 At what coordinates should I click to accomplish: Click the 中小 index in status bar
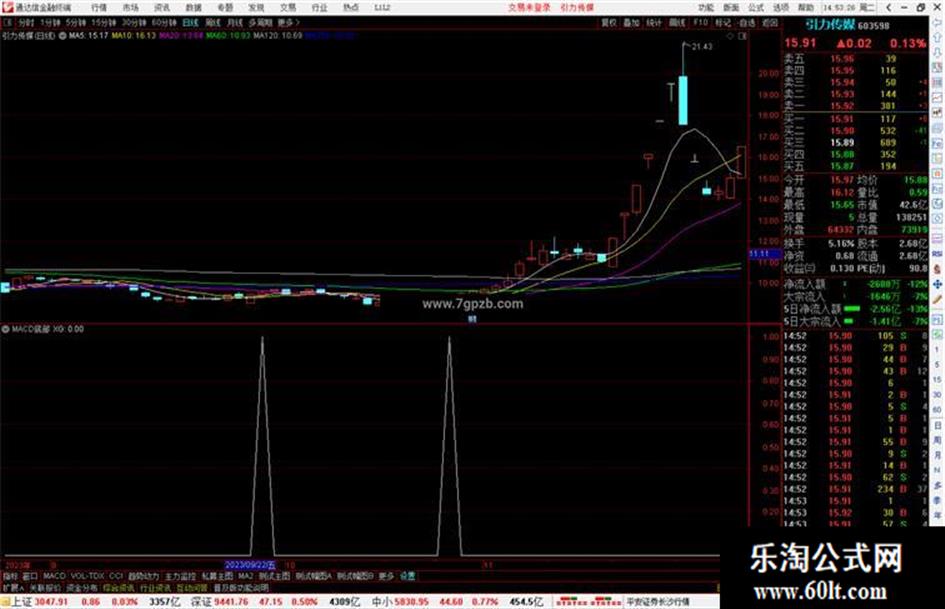click(x=382, y=602)
